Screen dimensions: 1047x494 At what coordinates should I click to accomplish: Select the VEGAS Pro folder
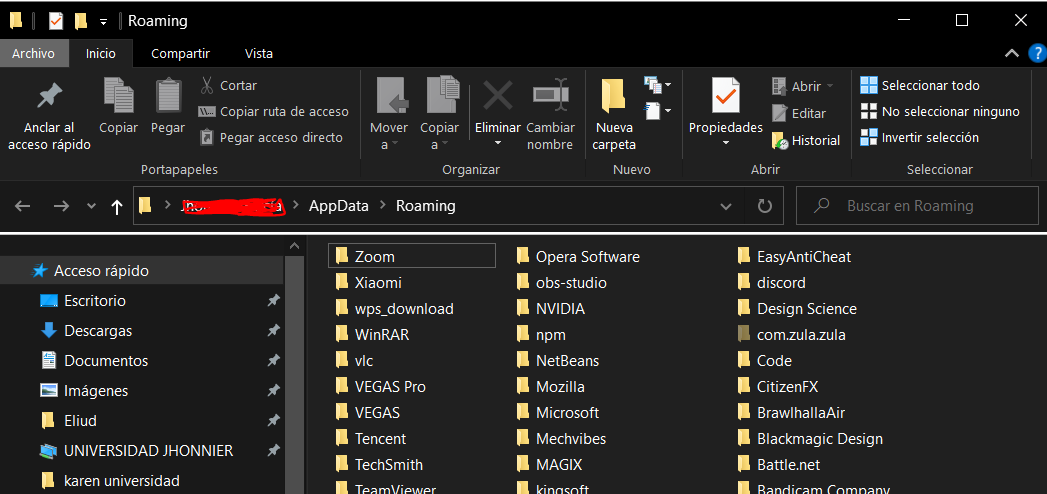click(381, 387)
